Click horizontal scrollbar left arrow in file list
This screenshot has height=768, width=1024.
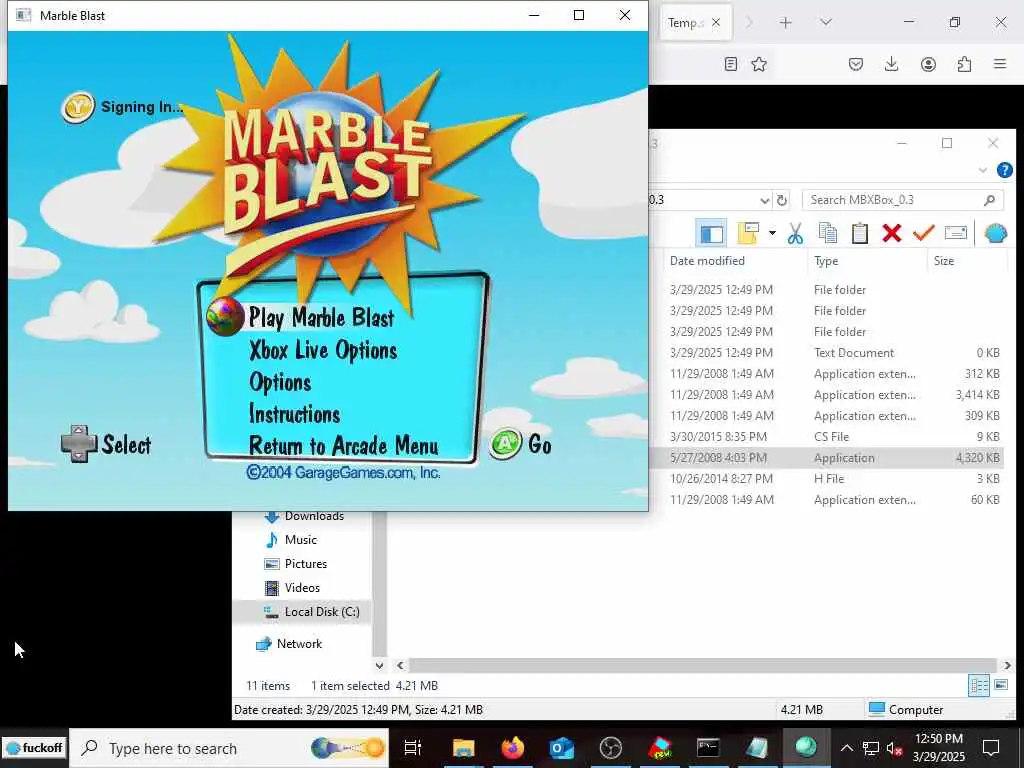point(400,665)
